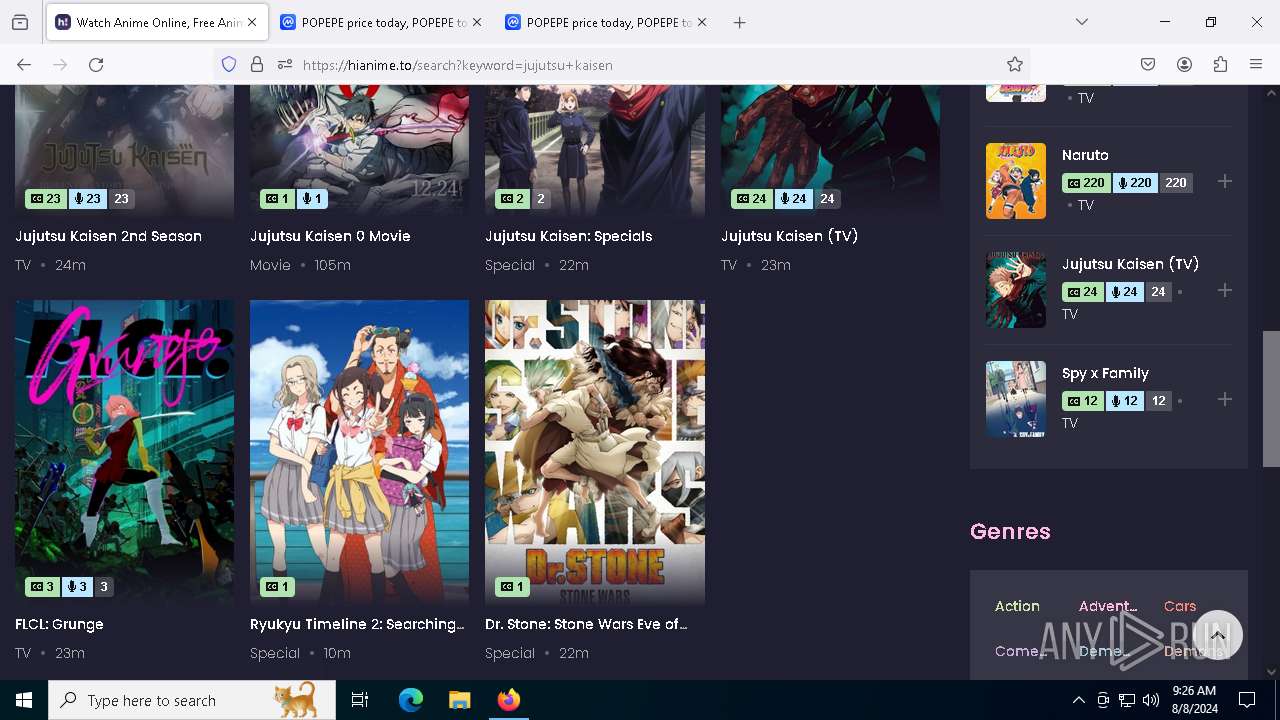Close the Watch Anime Online tab
Viewport: 1280px width, 720px height.
click(252, 22)
